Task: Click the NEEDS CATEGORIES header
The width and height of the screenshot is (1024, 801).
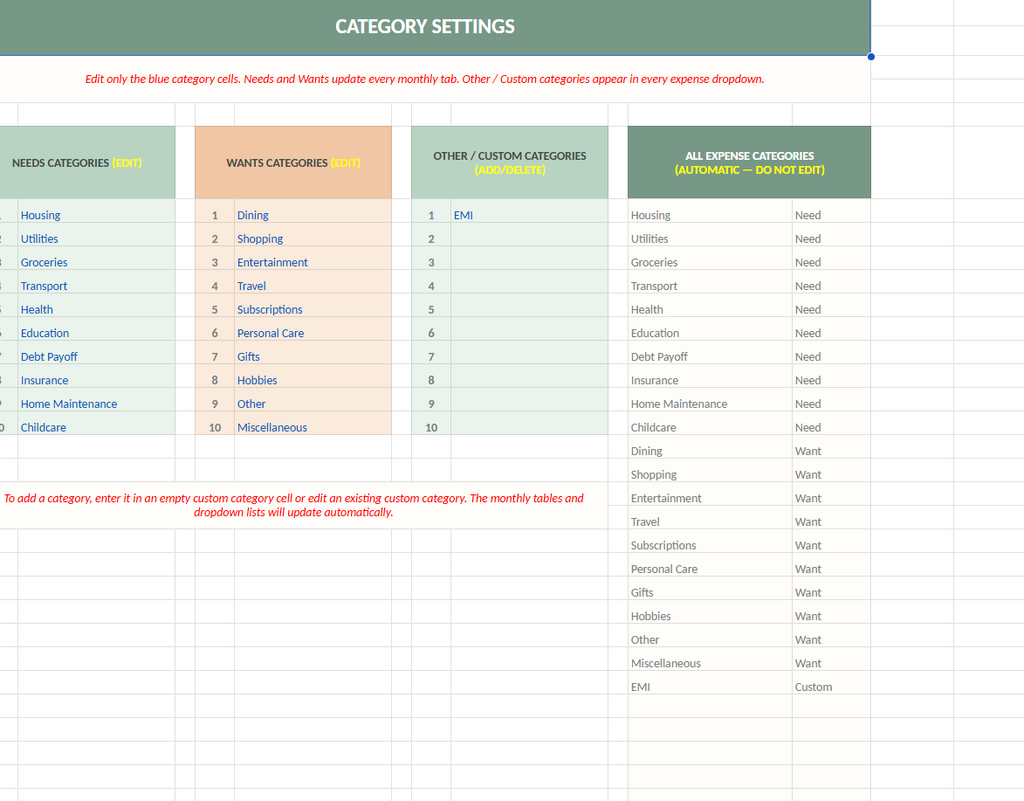Action: click(88, 163)
